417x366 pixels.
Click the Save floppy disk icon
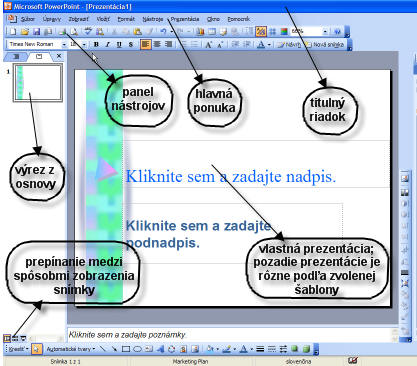coord(36,32)
